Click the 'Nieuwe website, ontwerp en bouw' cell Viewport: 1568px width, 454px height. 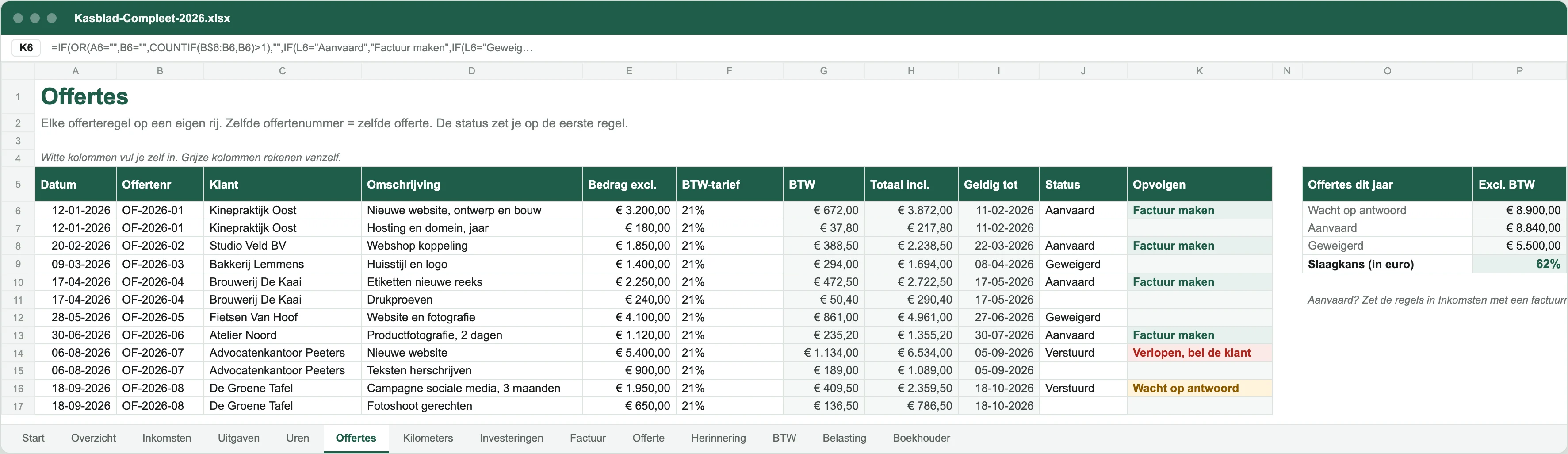tap(472, 210)
